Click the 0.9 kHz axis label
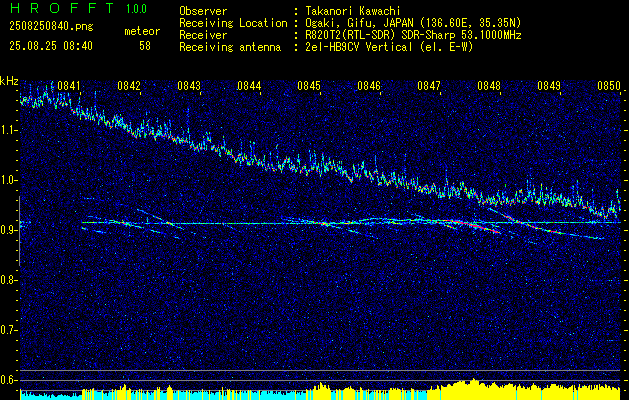The image size is (629, 400). [x=8, y=230]
